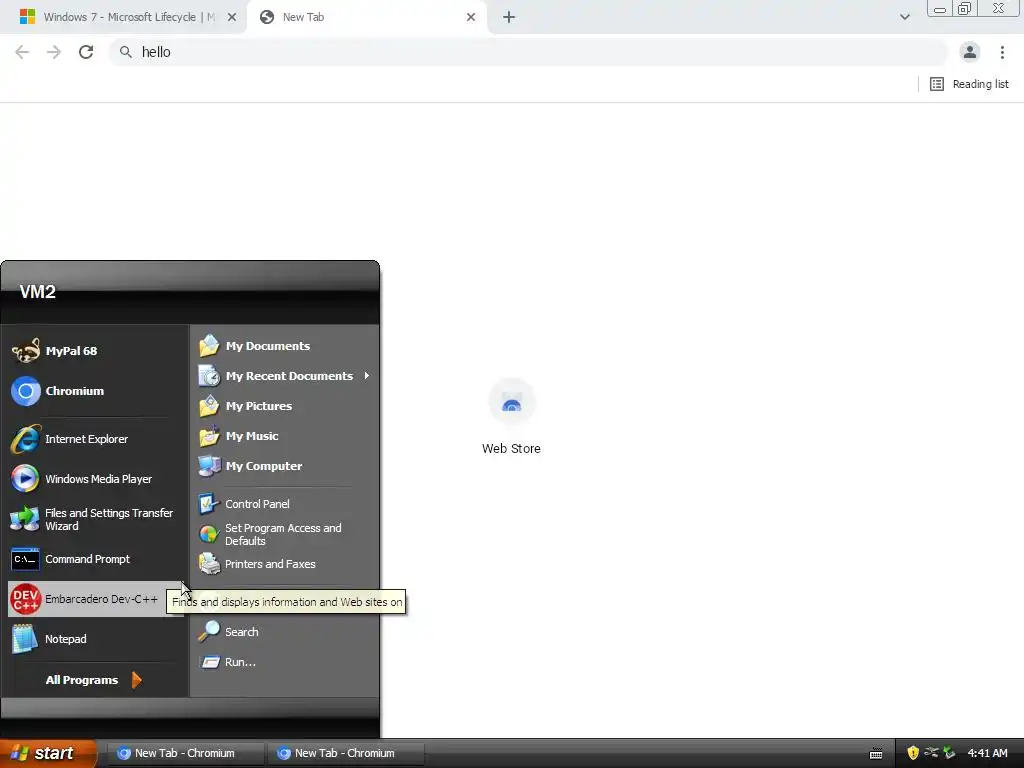This screenshot has width=1024, height=768.
Task: Open My Music folder
Action: click(x=284, y=436)
